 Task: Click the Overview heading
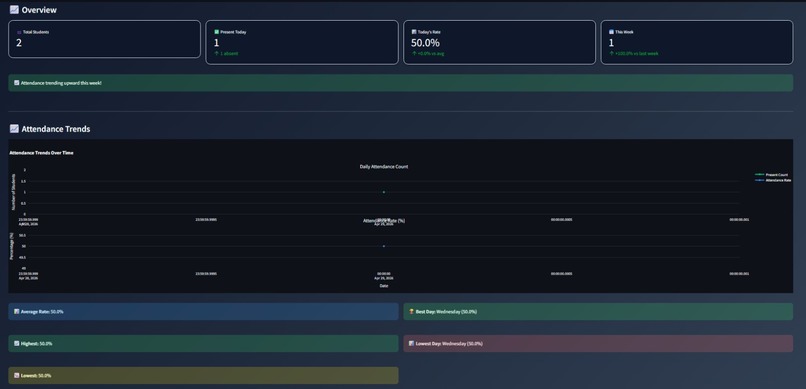tap(39, 10)
